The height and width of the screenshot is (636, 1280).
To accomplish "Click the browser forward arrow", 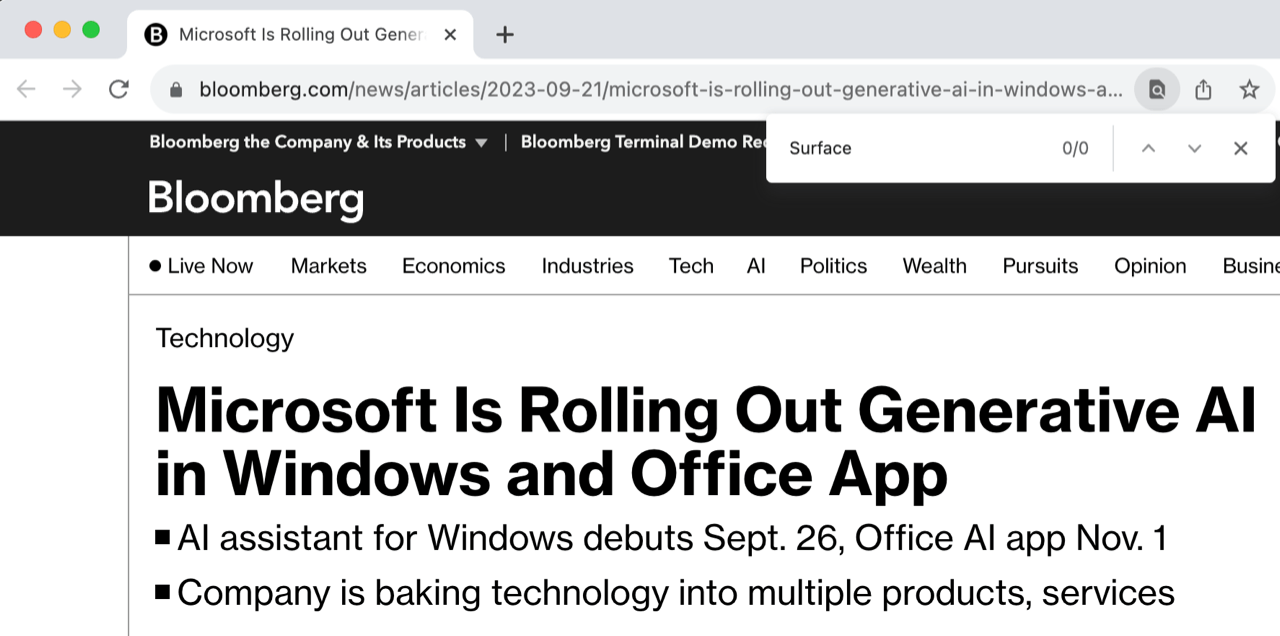I will click(x=72, y=89).
